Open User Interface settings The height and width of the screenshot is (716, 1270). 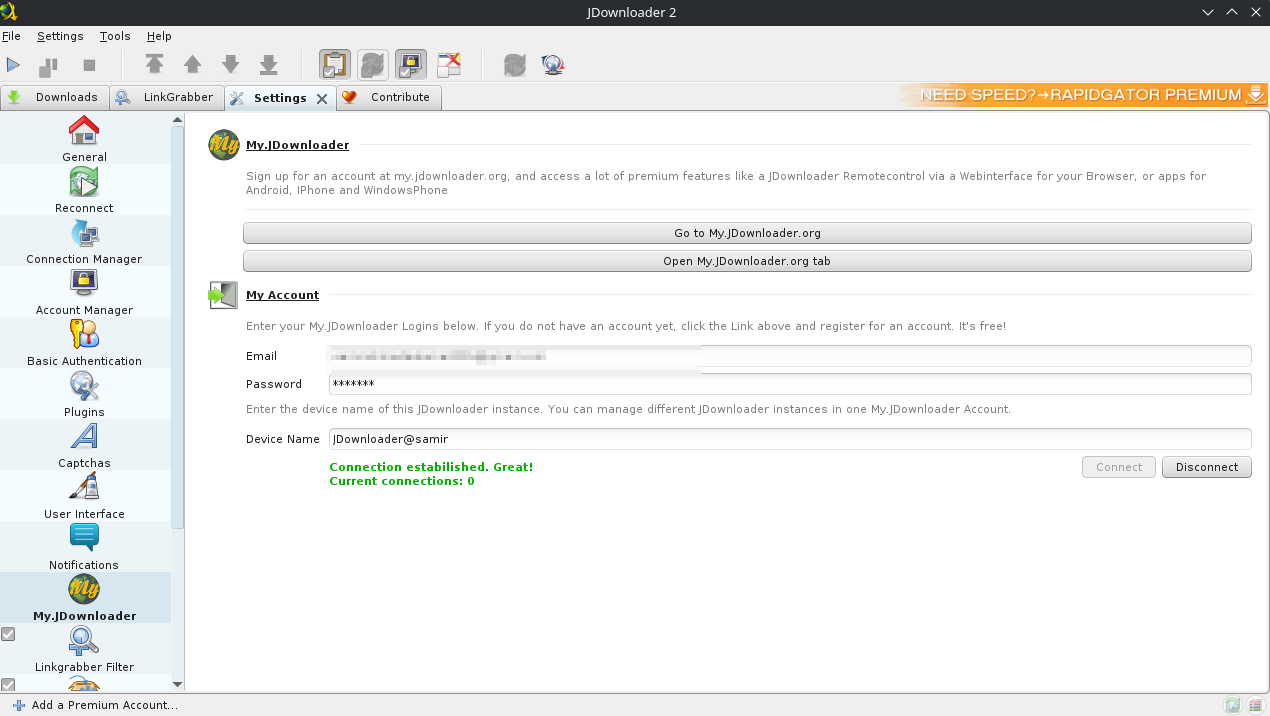(85, 495)
